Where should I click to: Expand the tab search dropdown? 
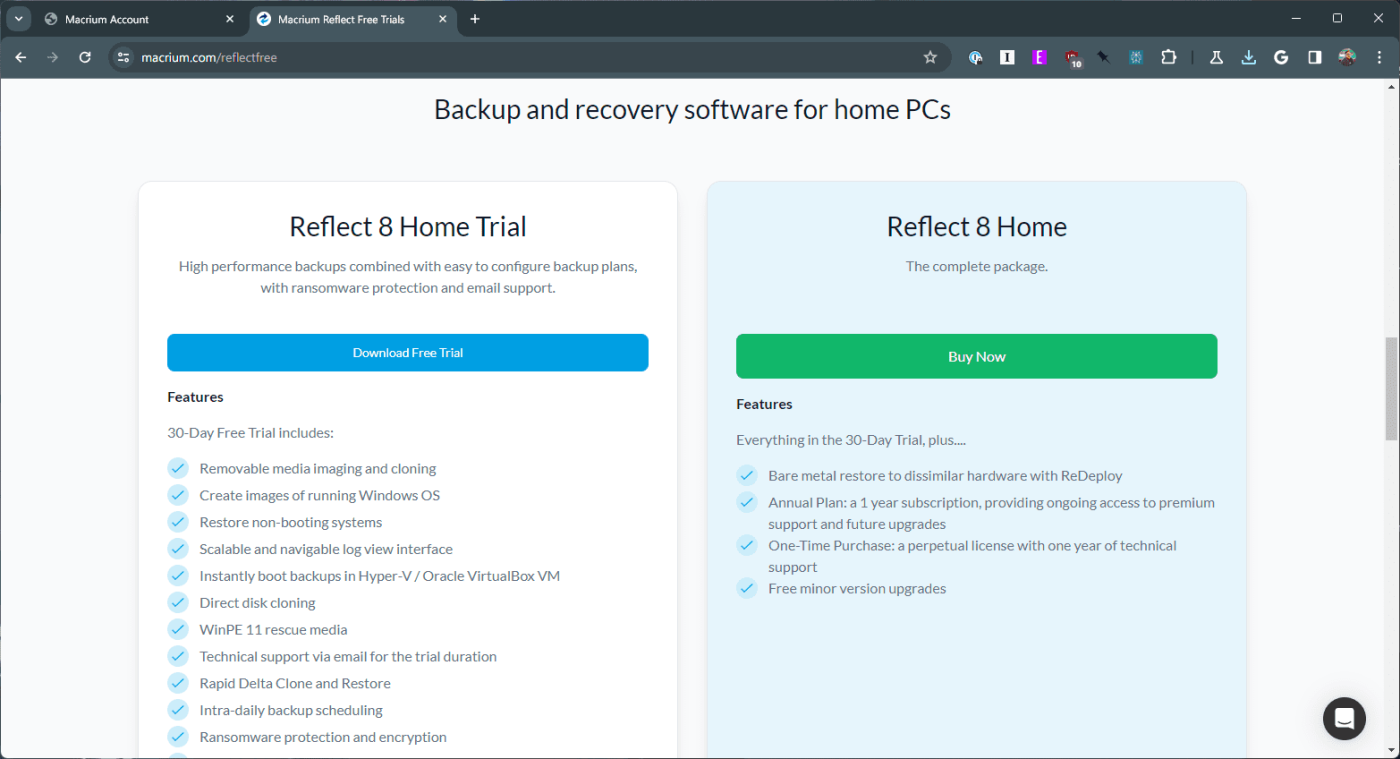(x=18, y=19)
